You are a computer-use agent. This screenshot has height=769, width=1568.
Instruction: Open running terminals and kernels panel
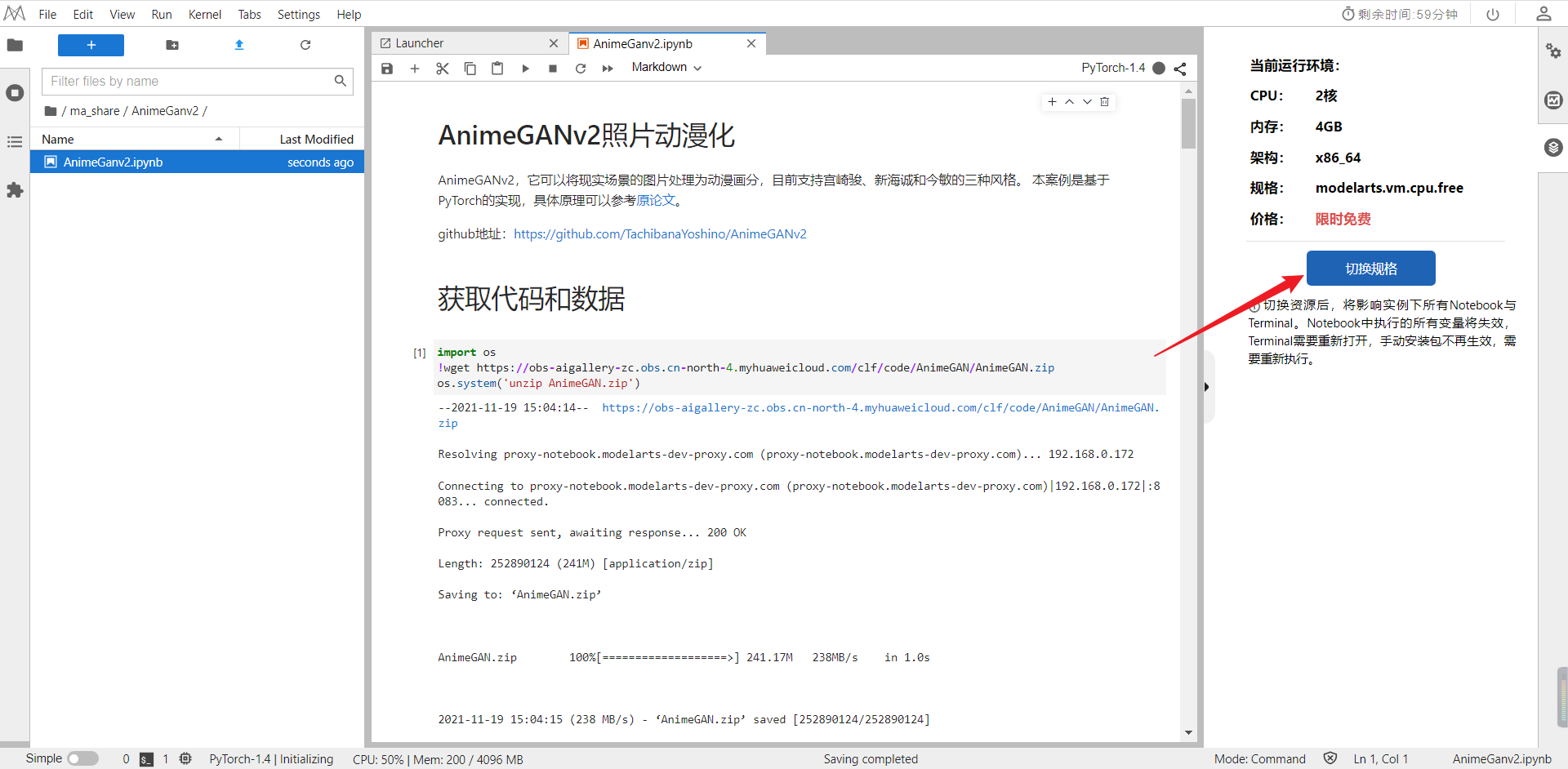(15, 93)
